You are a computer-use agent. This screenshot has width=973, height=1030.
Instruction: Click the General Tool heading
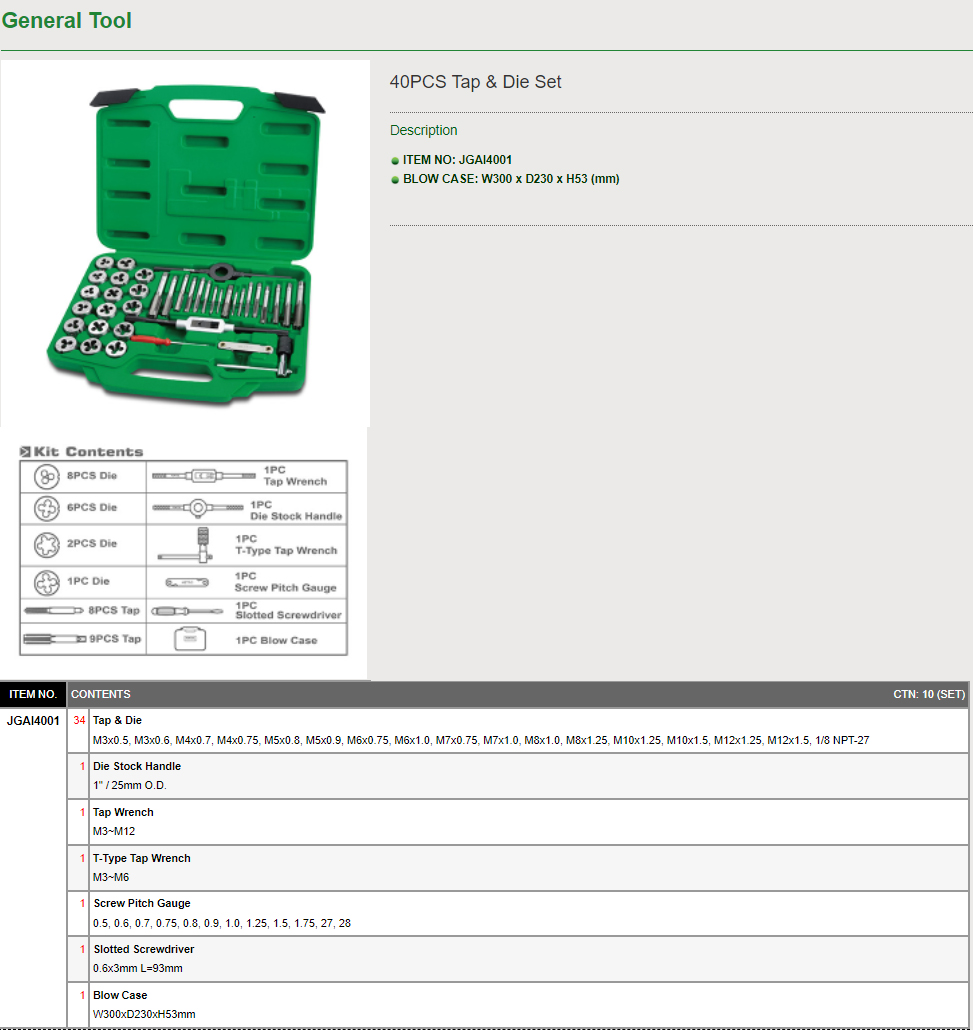point(67,21)
